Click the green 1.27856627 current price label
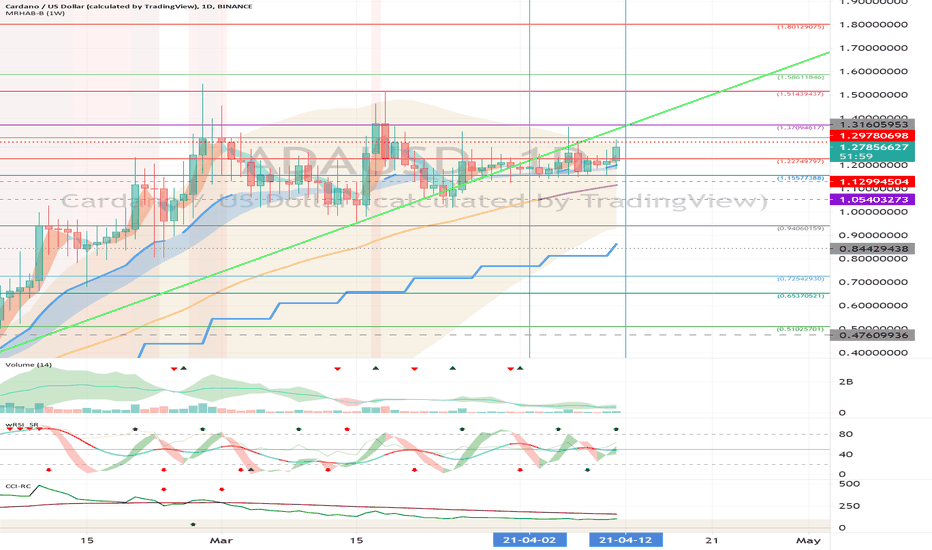The height and width of the screenshot is (550, 932). [873, 147]
